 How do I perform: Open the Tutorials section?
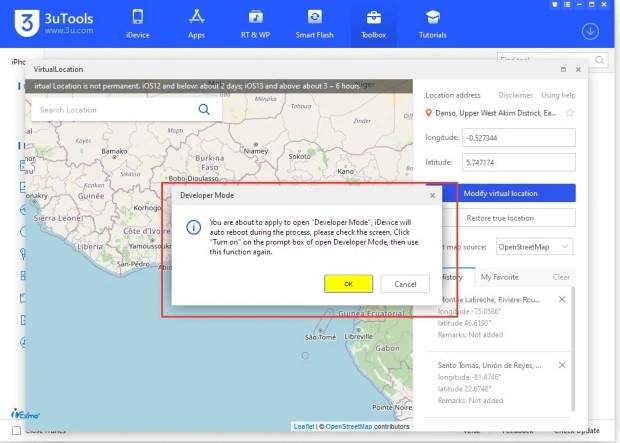click(x=433, y=24)
